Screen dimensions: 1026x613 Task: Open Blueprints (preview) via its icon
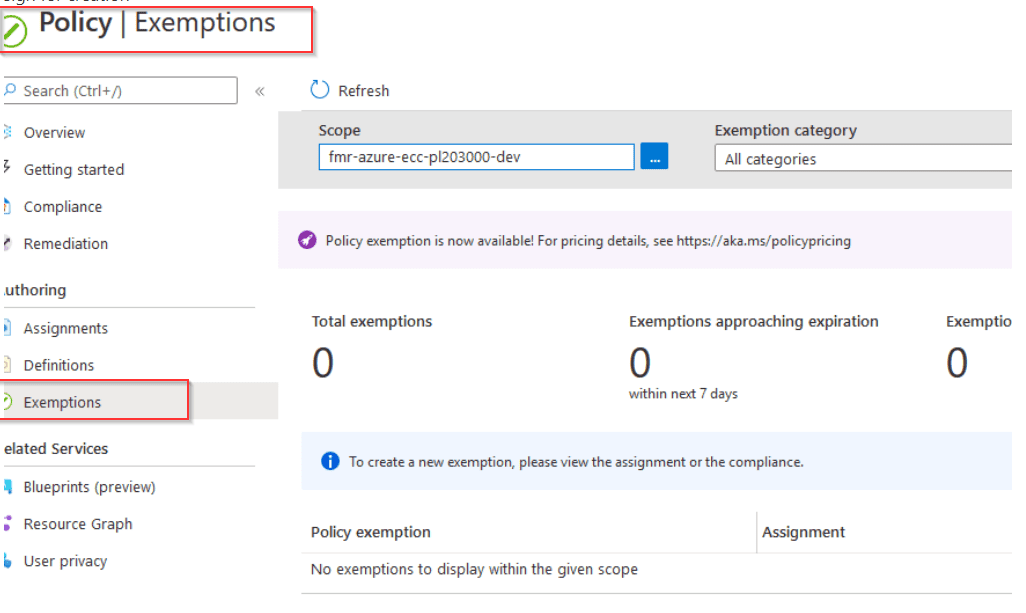tap(10, 486)
